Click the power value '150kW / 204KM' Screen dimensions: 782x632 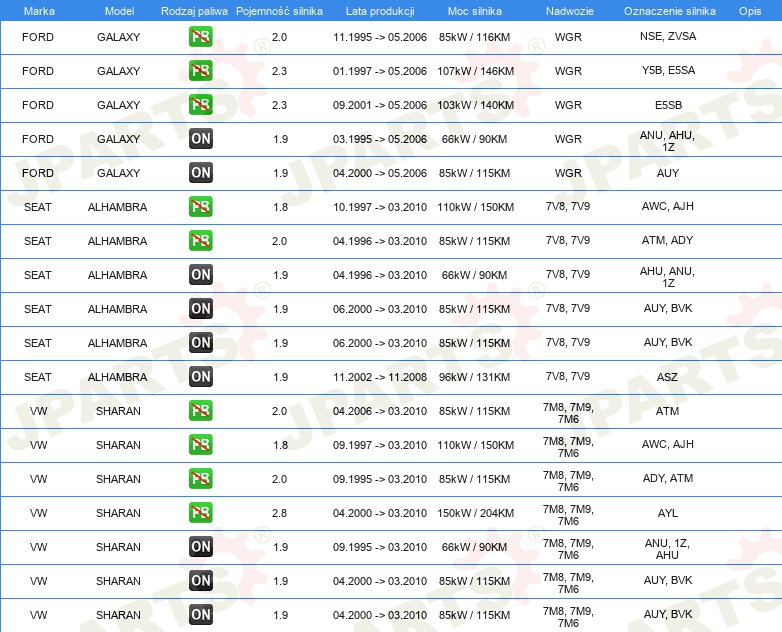(x=475, y=513)
